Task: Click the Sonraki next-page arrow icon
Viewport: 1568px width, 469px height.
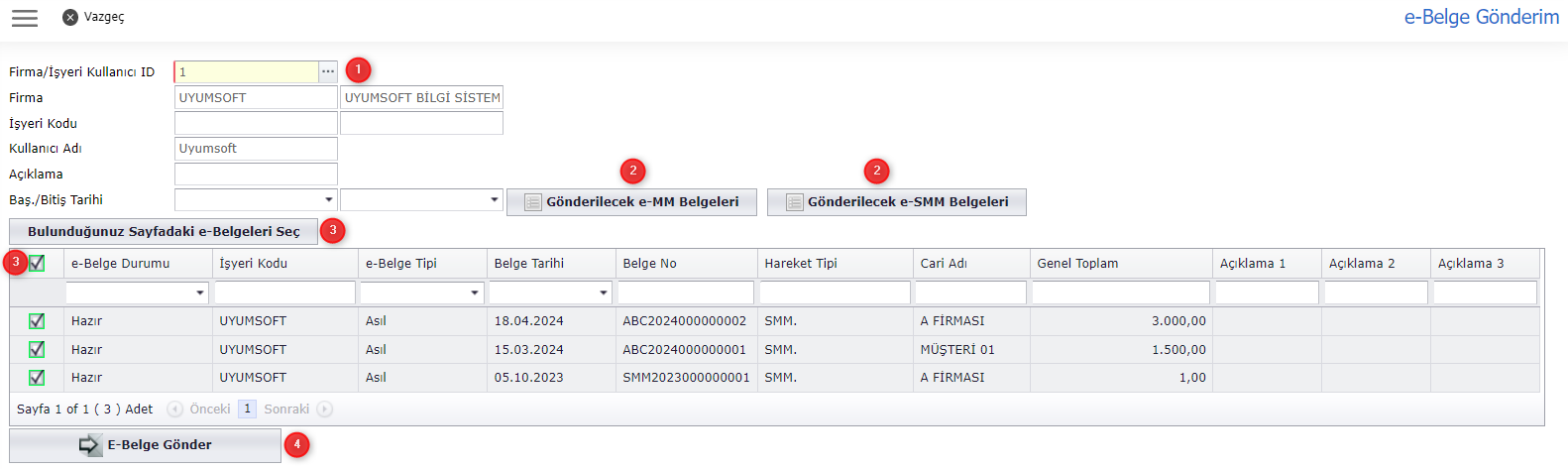Action: [324, 409]
